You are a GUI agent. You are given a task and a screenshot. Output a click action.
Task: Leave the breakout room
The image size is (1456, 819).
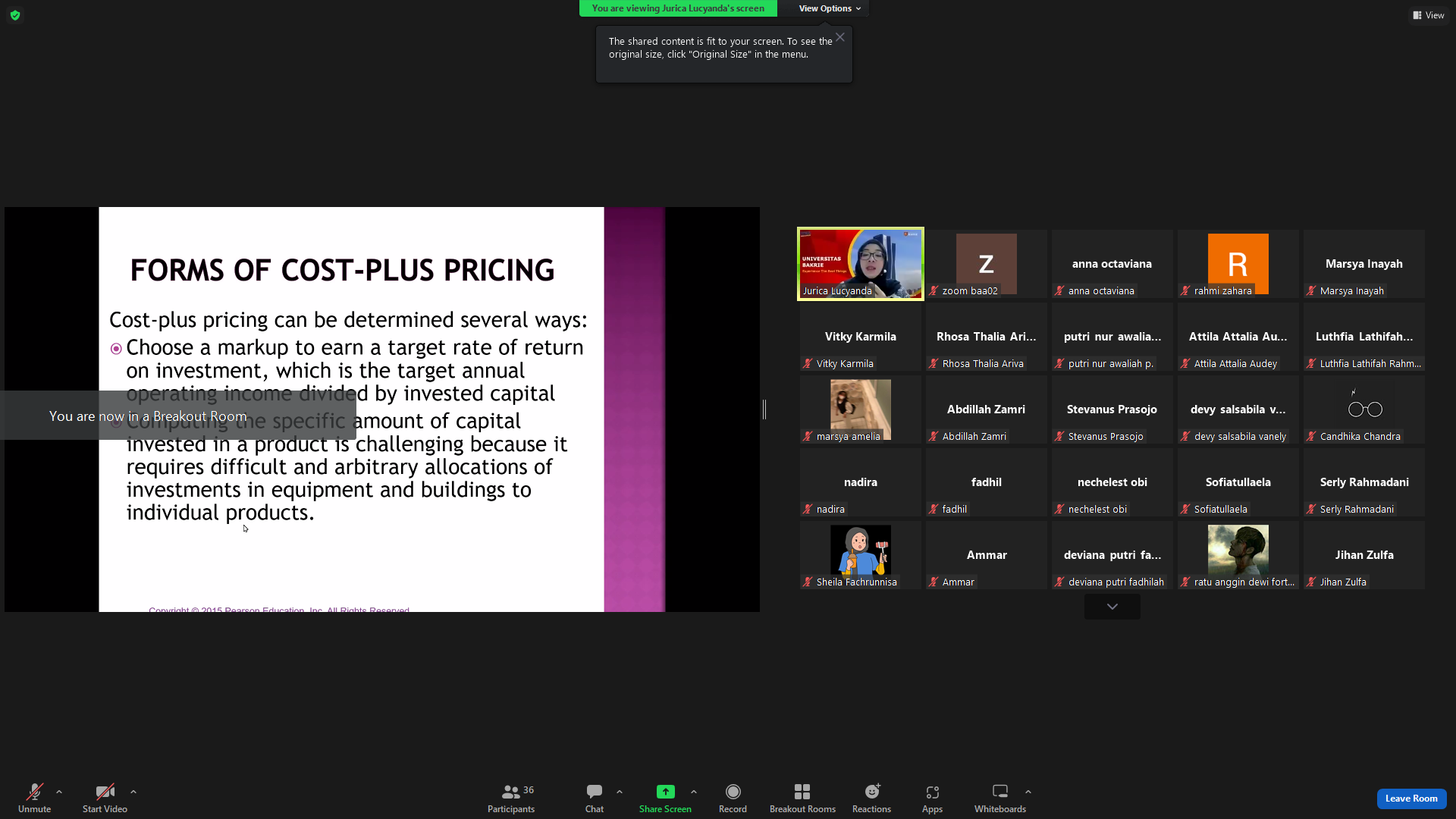(1411, 799)
